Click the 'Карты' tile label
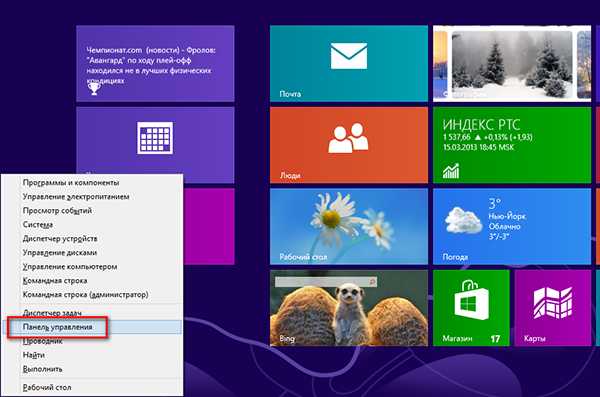Image resolution: width=600 pixels, height=397 pixels. tap(535, 338)
